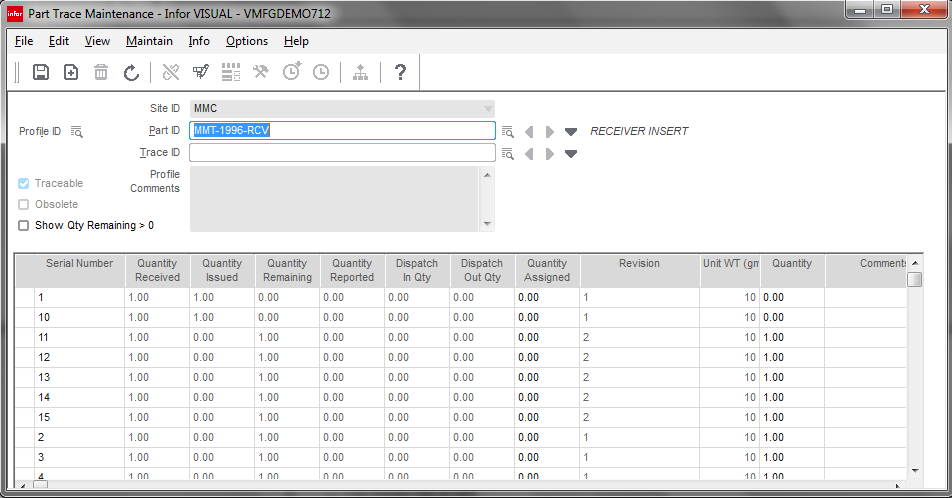Open the Help menu

(296, 41)
